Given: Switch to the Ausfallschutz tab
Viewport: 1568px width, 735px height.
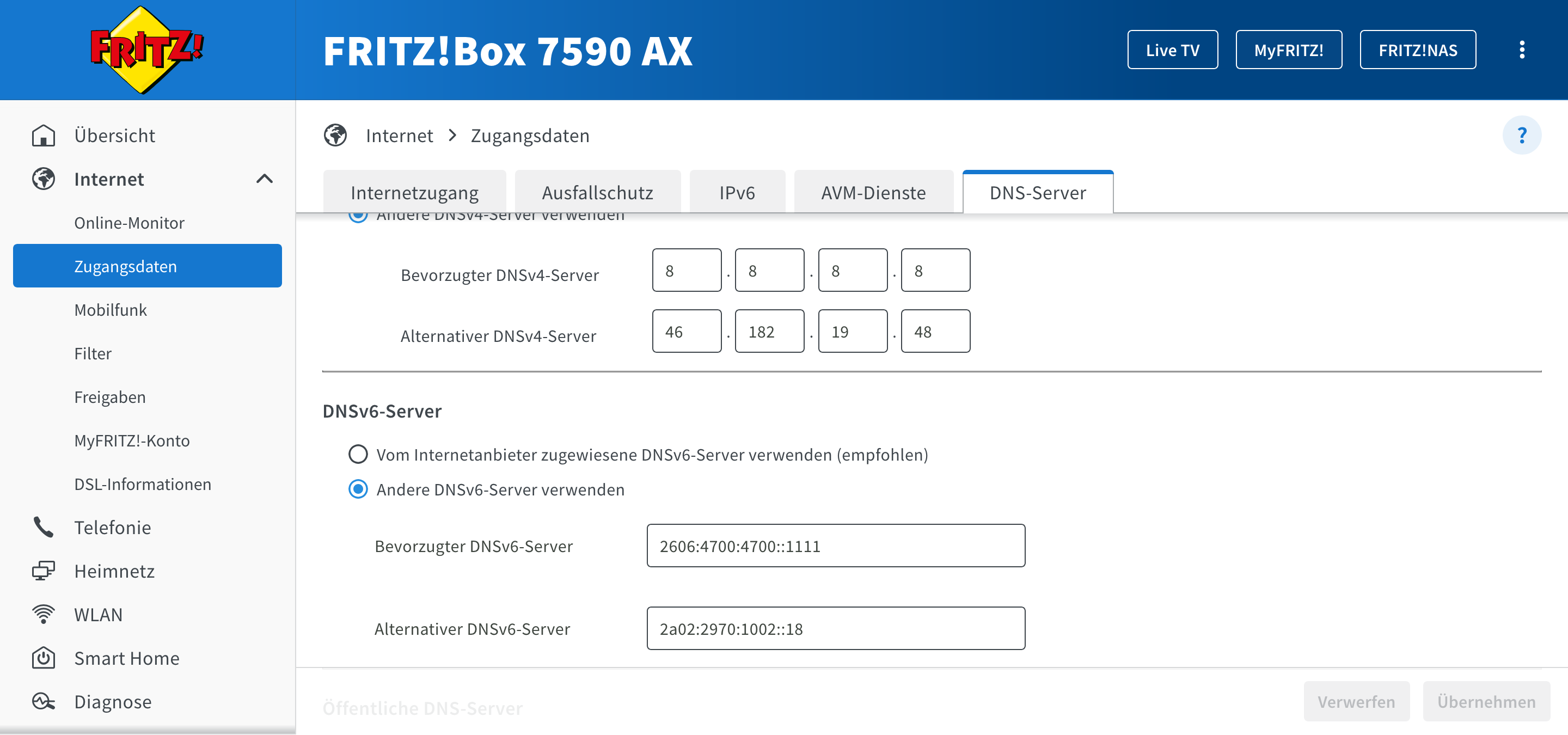Looking at the screenshot, I should click(597, 193).
